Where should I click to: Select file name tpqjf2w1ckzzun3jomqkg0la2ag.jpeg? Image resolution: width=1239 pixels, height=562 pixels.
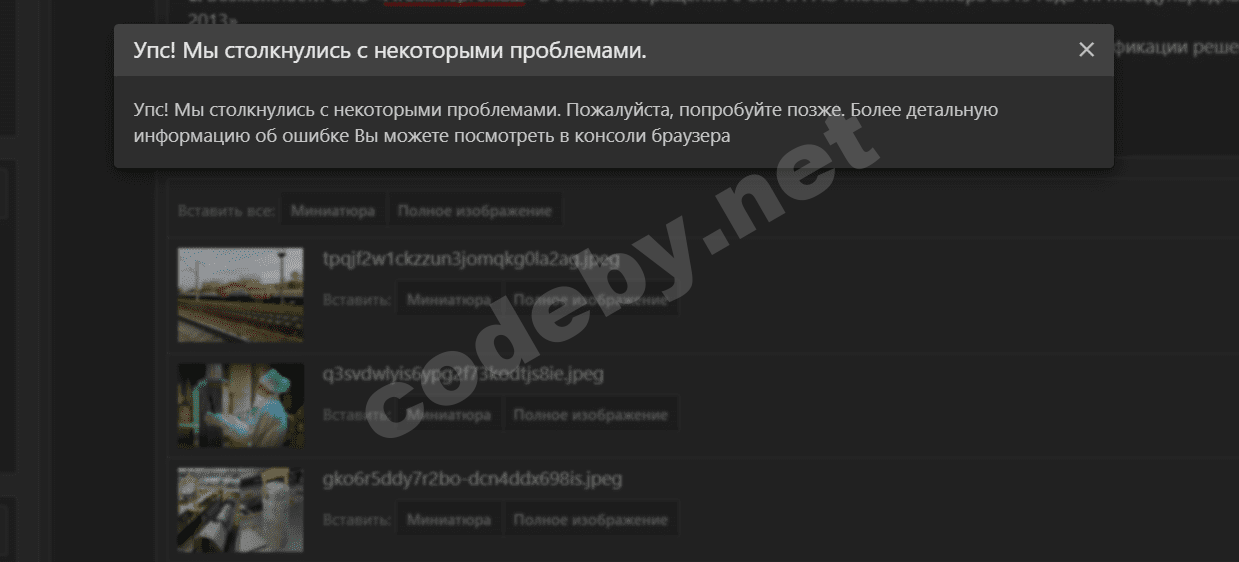471,259
